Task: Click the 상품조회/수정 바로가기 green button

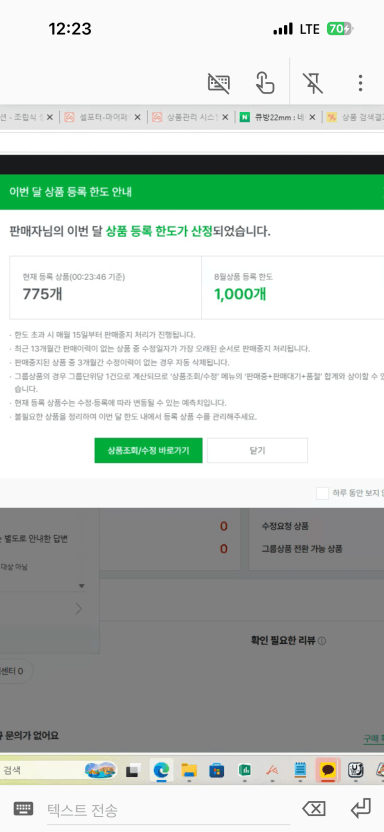Action: [149, 450]
